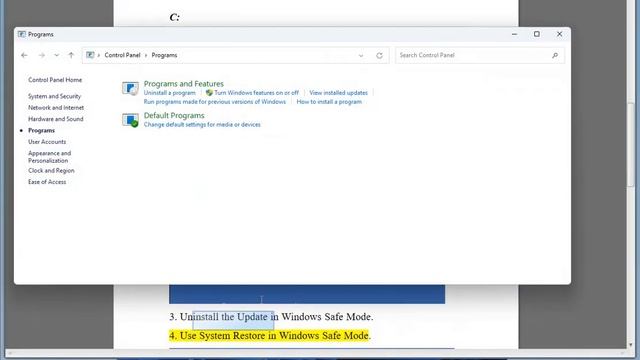
Task: Click the search magnifier icon
Action: pyautogui.click(x=555, y=56)
